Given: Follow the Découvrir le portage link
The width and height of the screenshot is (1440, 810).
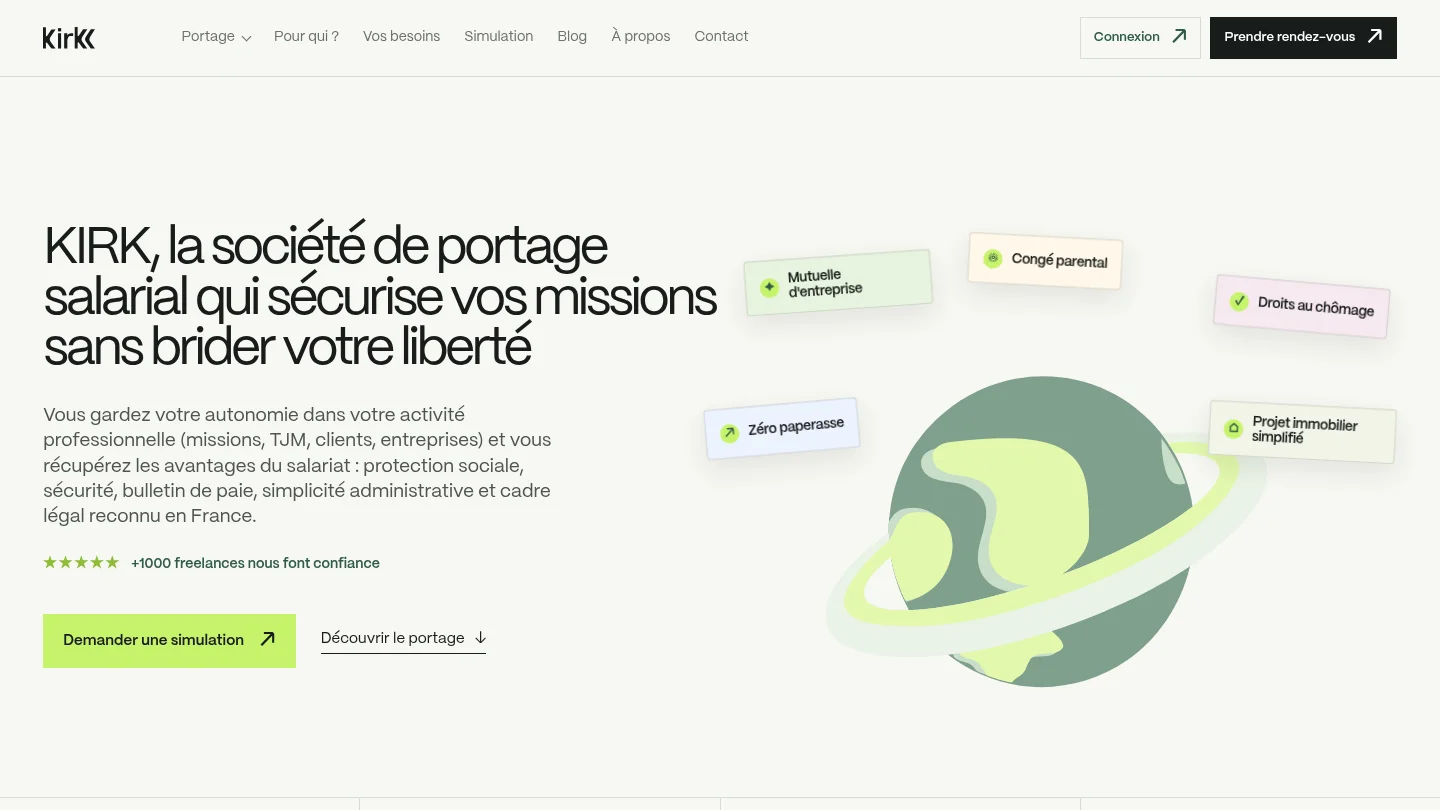Looking at the screenshot, I should pyautogui.click(x=403, y=639).
